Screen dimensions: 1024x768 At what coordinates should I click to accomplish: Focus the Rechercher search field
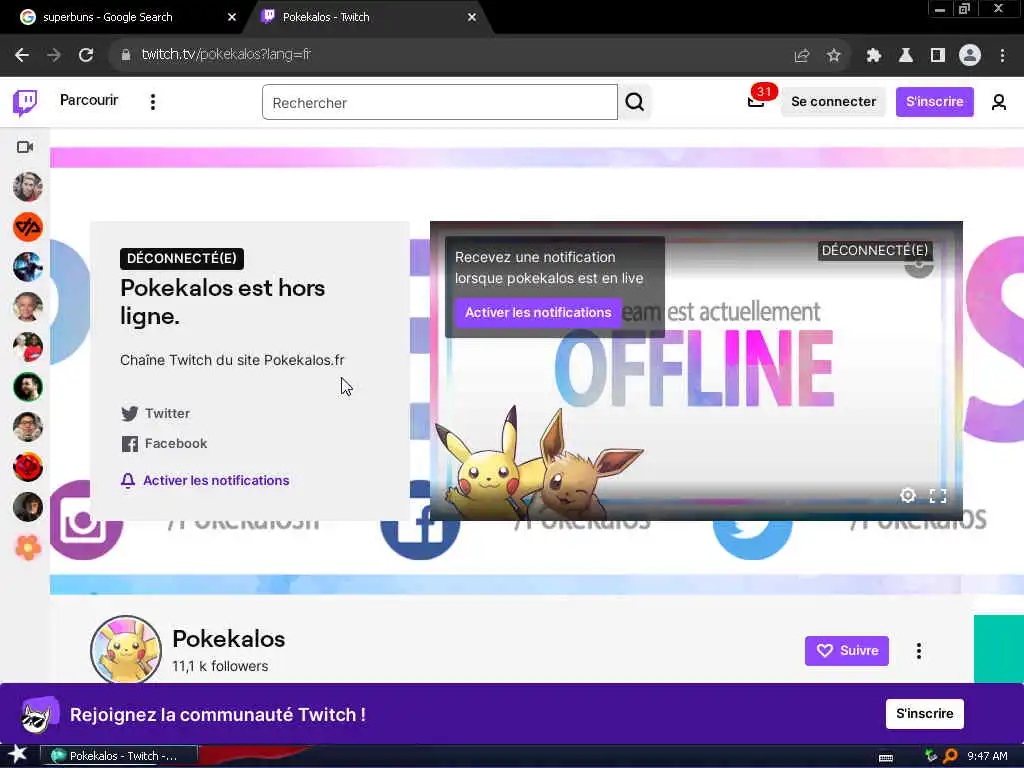pyautogui.click(x=440, y=102)
